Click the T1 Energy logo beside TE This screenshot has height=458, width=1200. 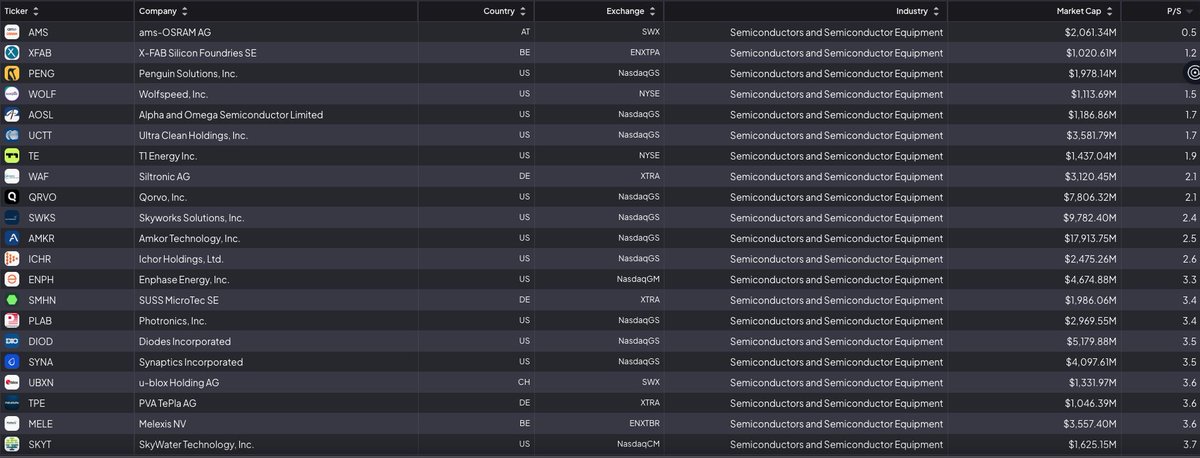[x=12, y=156]
